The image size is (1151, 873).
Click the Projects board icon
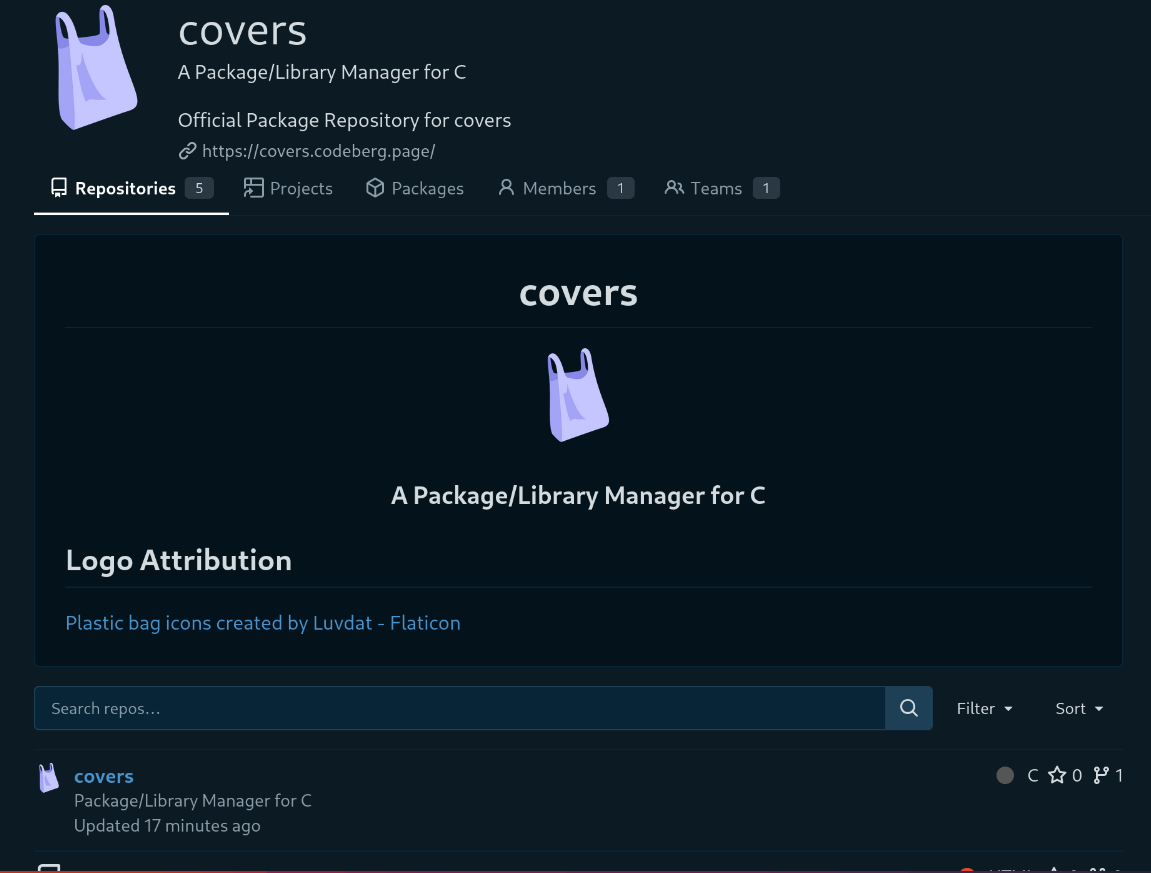coord(253,188)
